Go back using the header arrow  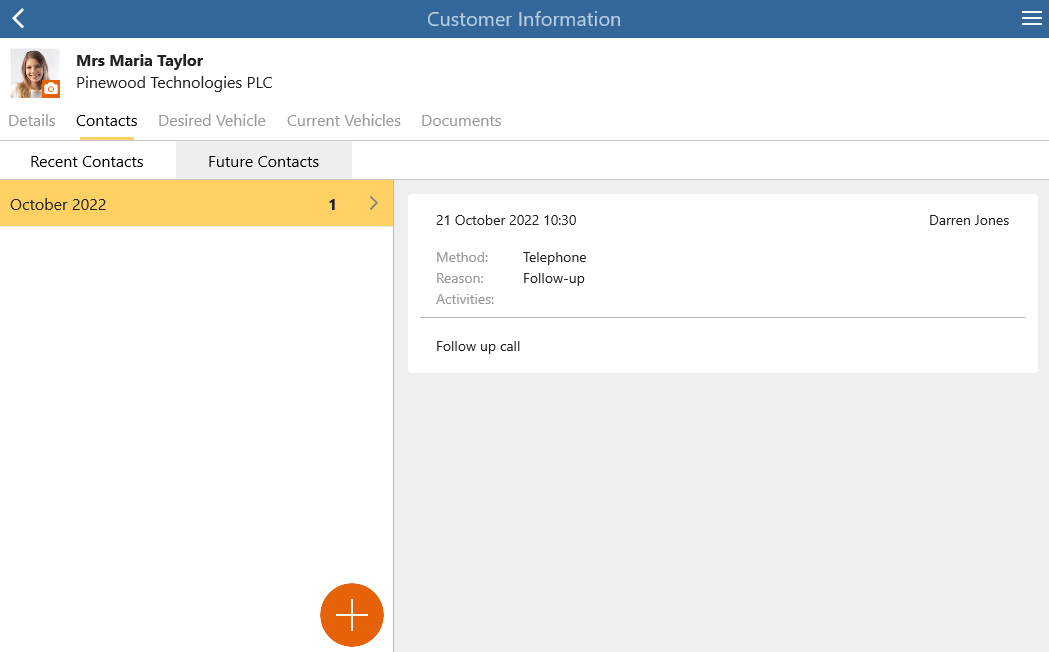19,19
